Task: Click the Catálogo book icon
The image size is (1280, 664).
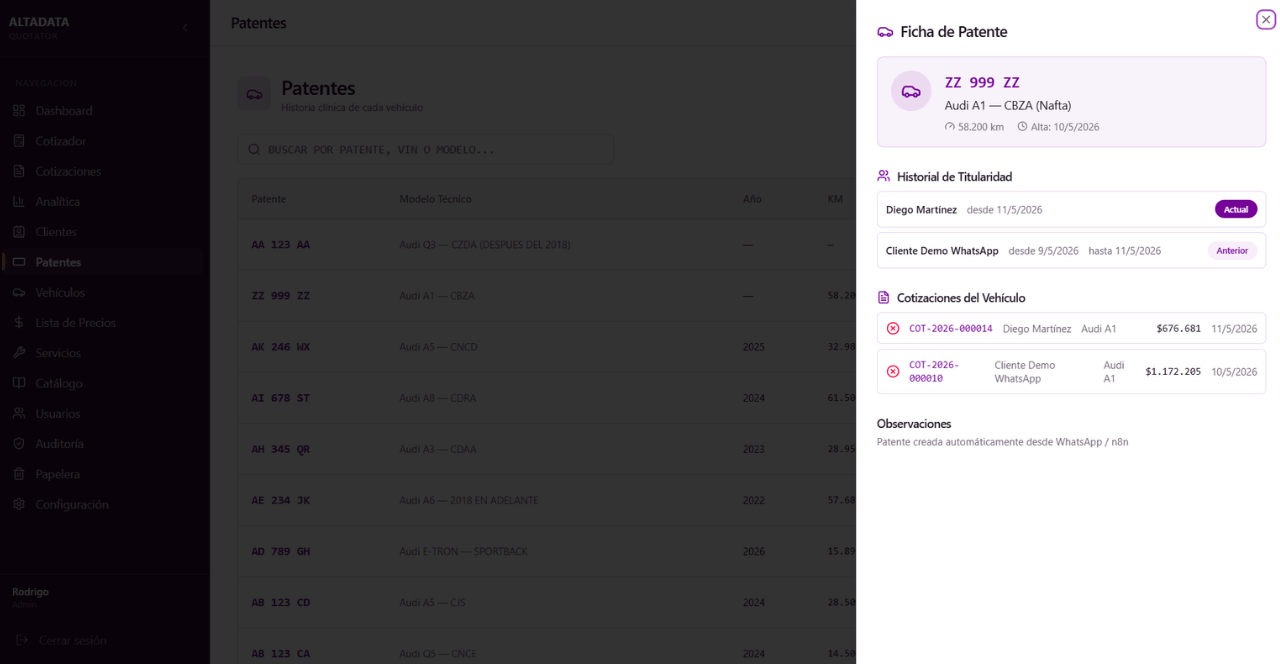Action: tap(19, 383)
